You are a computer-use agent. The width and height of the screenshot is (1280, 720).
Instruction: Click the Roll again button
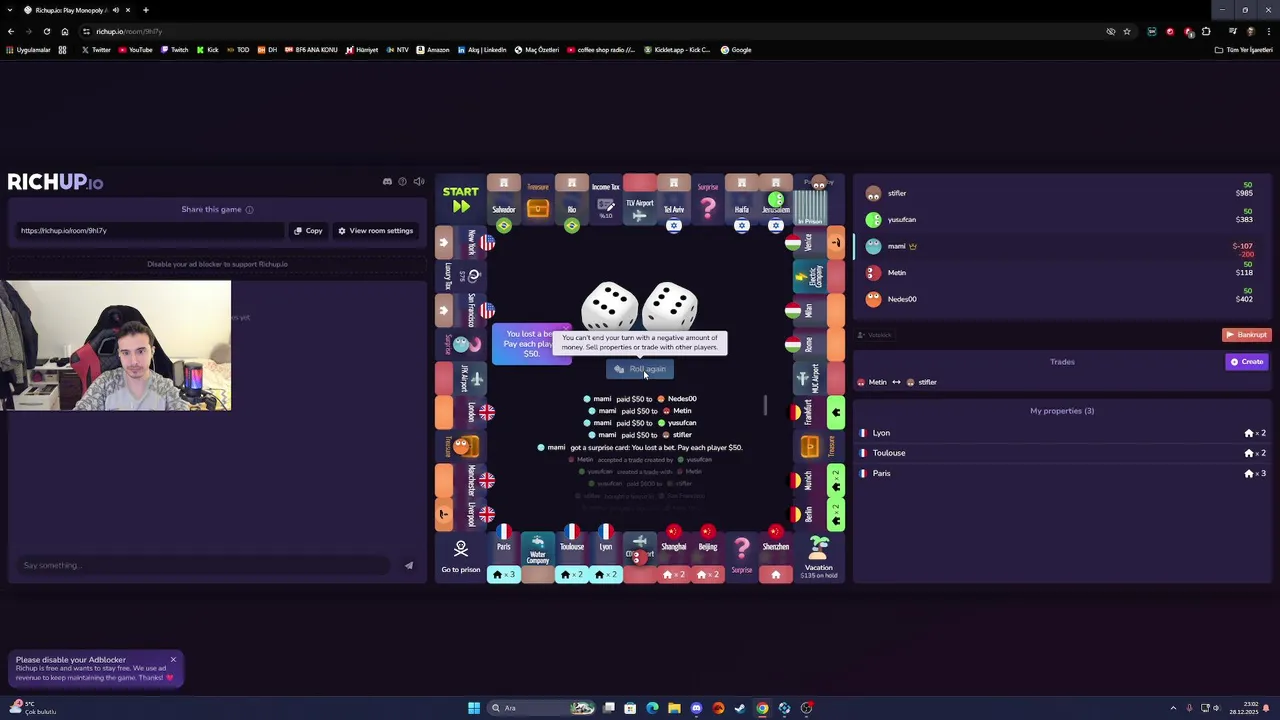[x=640, y=369]
